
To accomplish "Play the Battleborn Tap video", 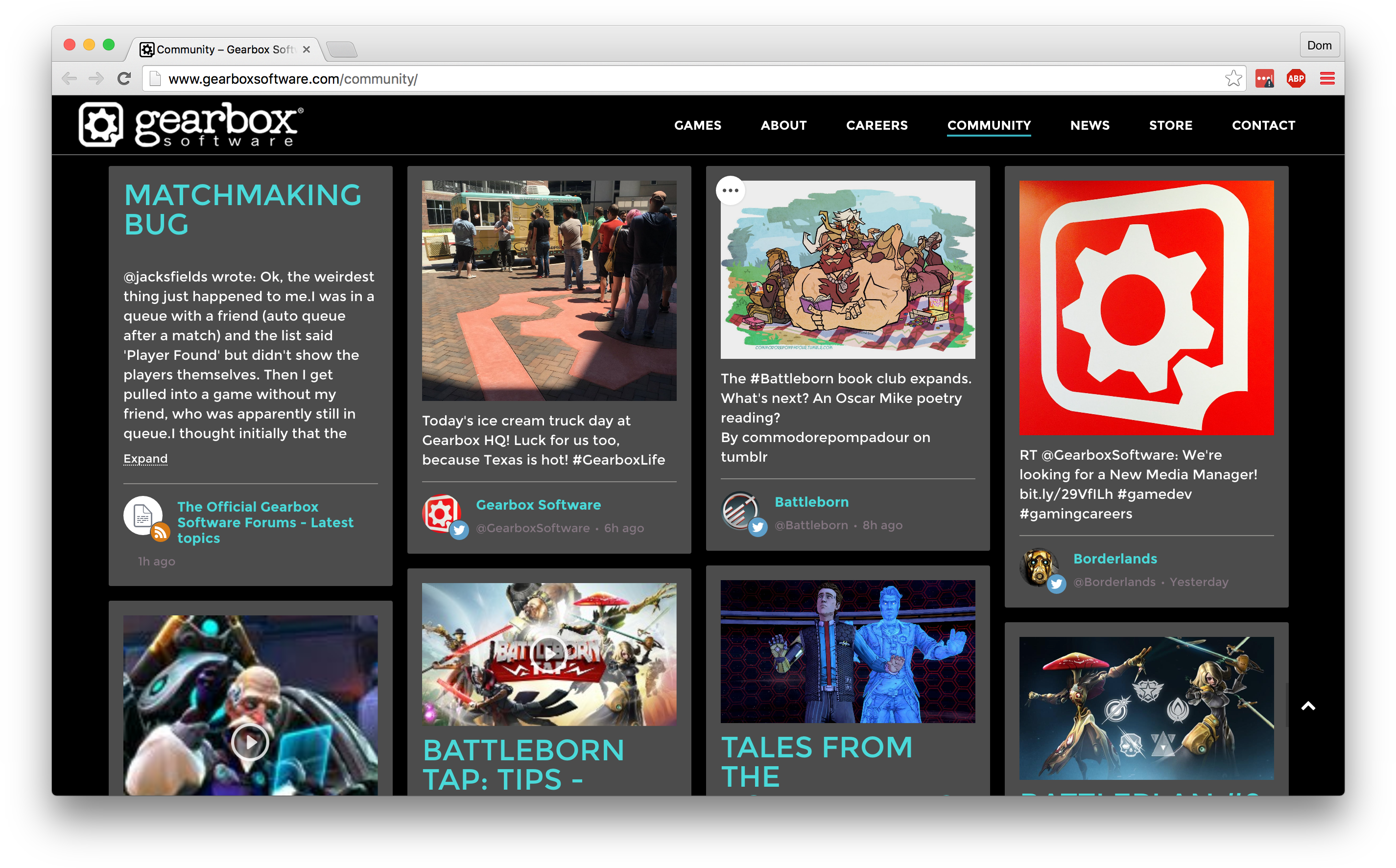I will pos(549,653).
